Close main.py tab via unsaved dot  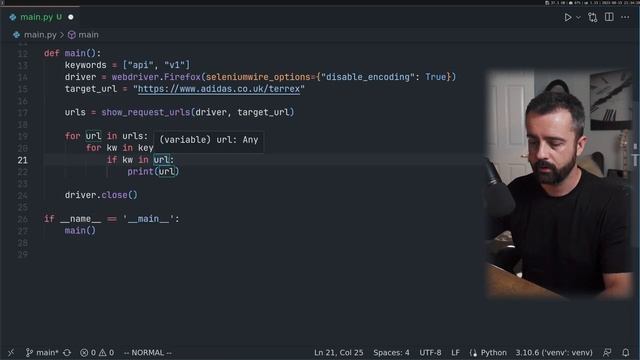(x=71, y=17)
